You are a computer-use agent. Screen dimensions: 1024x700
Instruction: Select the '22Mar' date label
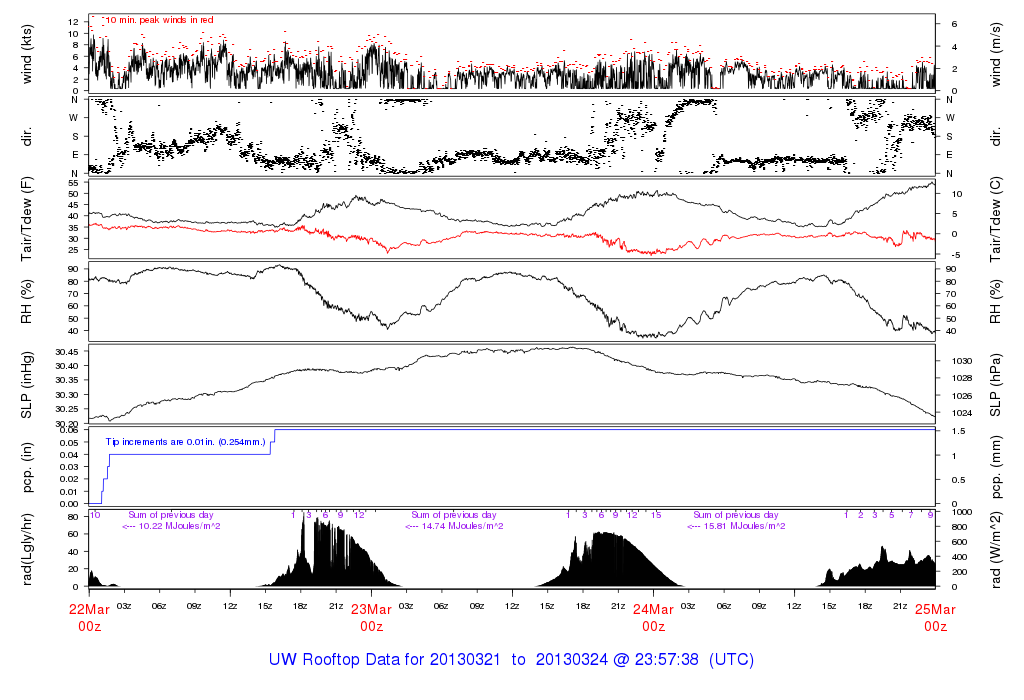point(89,609)
